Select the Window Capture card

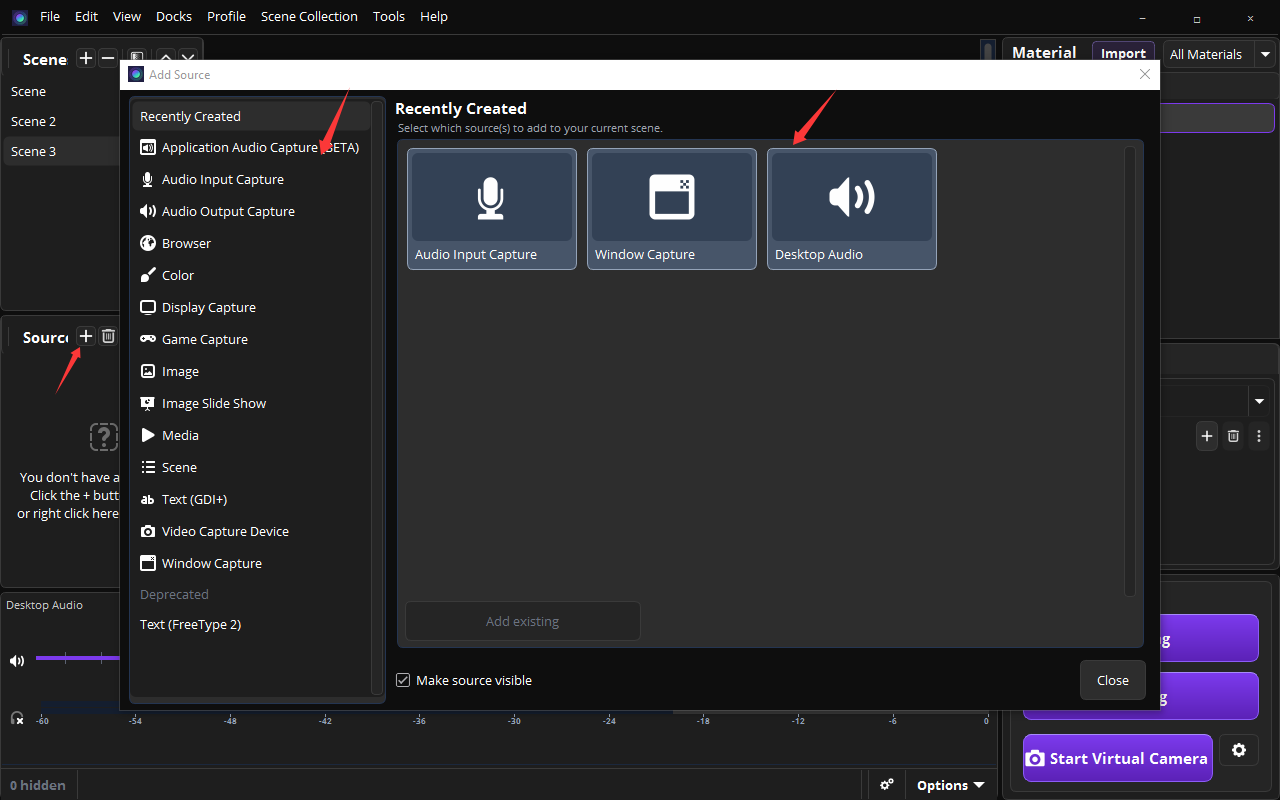672,209
